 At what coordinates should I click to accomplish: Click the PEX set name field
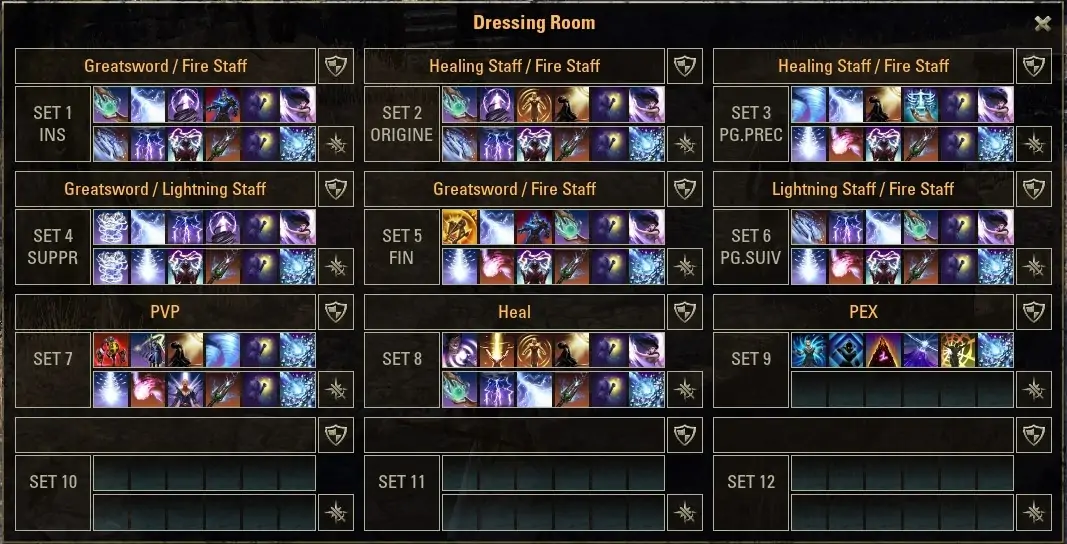click(x=864, y=312)
